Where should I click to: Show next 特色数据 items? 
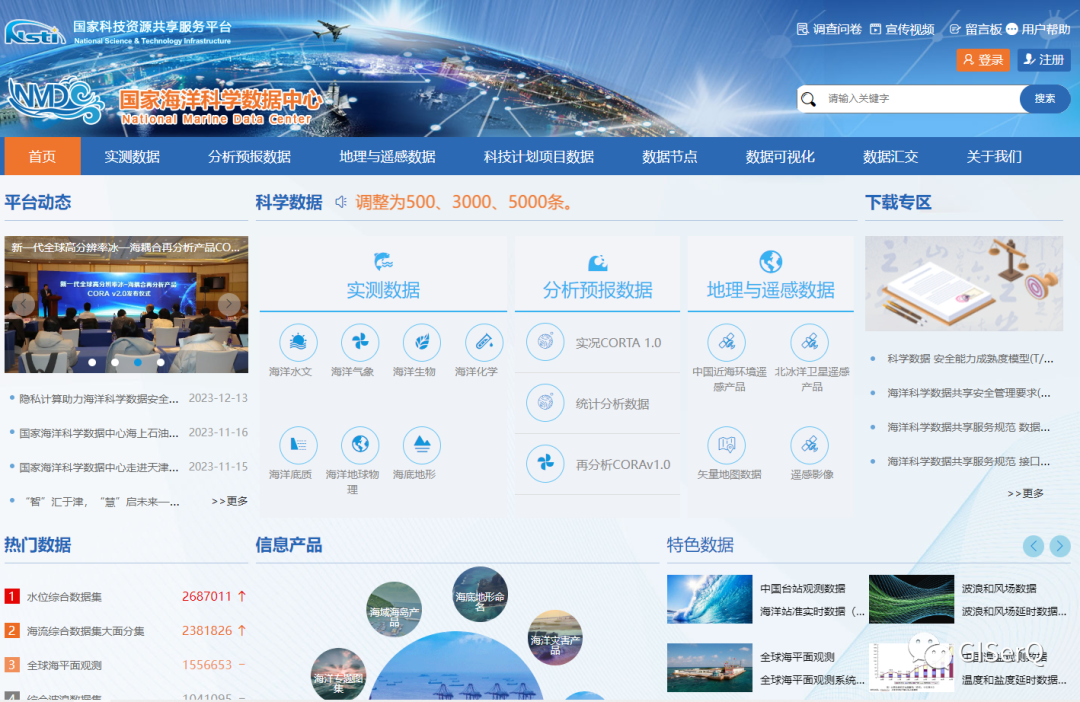[1060, 546]
